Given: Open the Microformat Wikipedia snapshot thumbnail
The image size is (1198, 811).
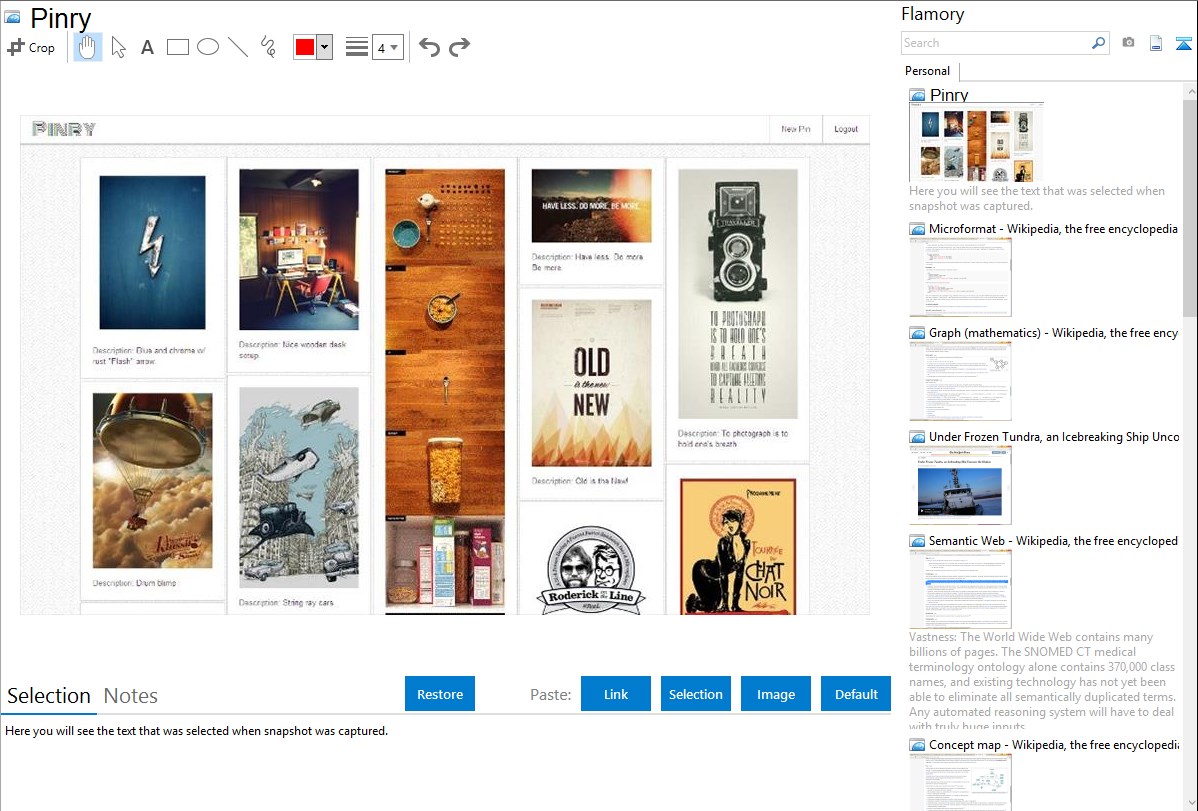Looking at the screenshot, I should 960,277.
